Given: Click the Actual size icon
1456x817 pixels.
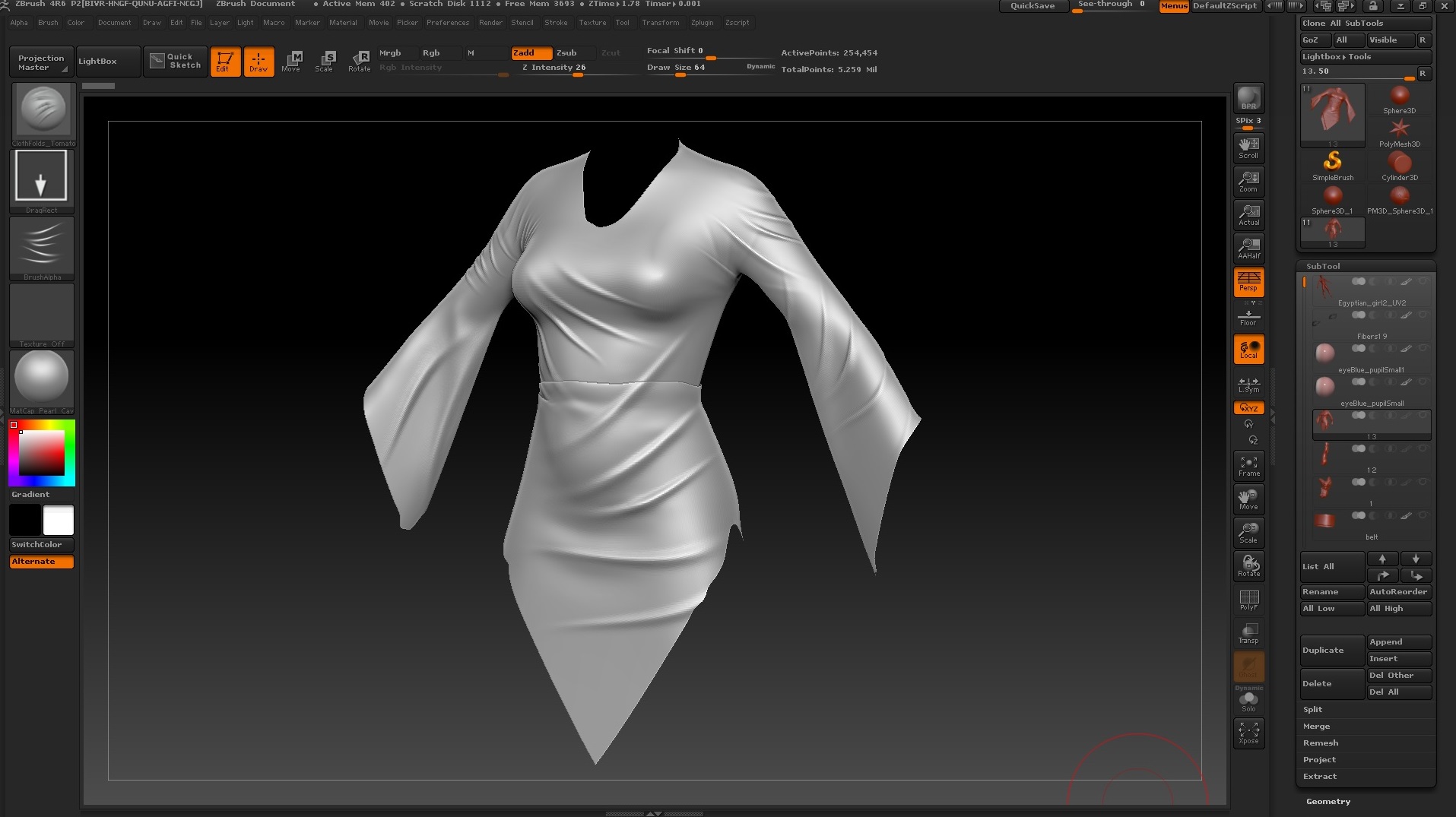Looking at the screenshot, I should pos(1248,214).
